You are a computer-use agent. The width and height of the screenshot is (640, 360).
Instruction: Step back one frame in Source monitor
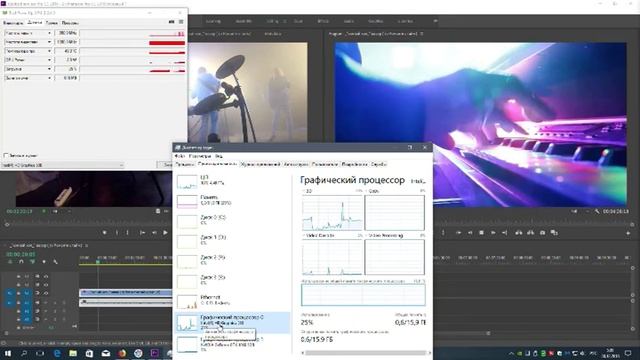(x=154, y=233)
